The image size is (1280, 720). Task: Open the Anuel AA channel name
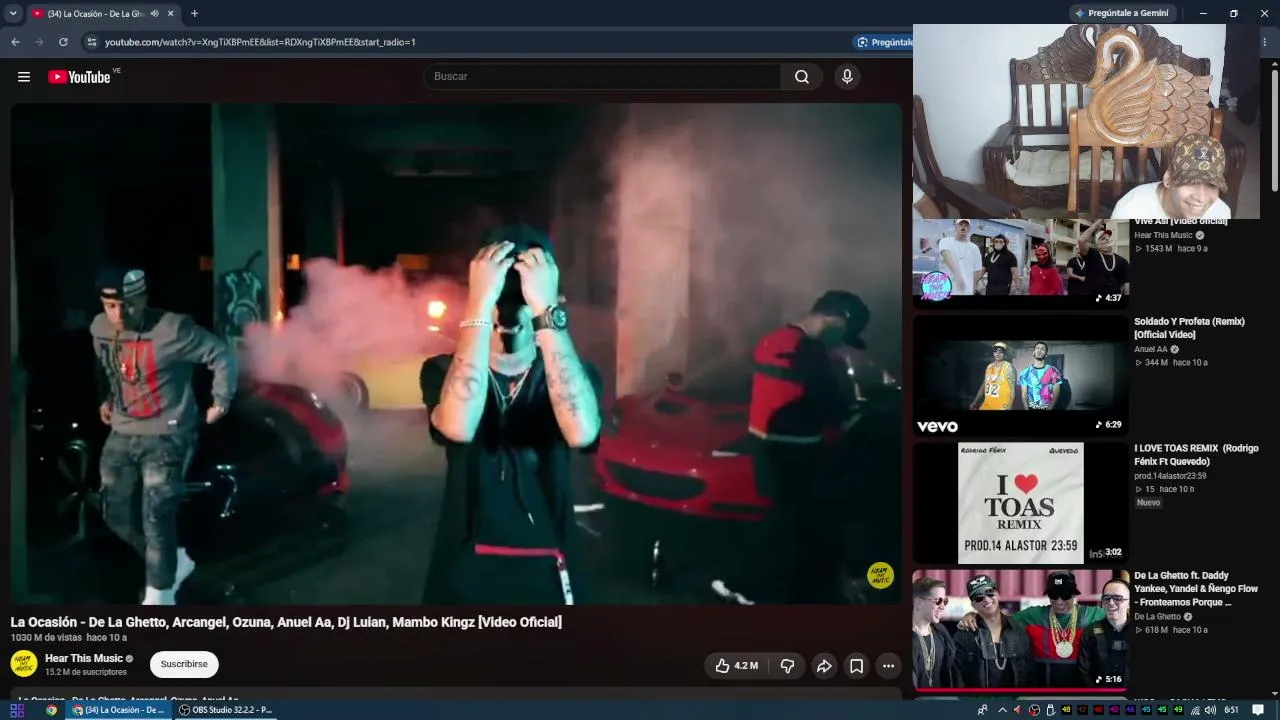coord(1151,349)
